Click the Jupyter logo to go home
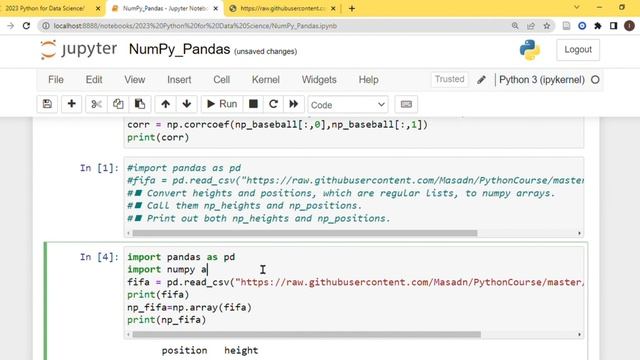 pyautogui.click(x=78, y=49)
